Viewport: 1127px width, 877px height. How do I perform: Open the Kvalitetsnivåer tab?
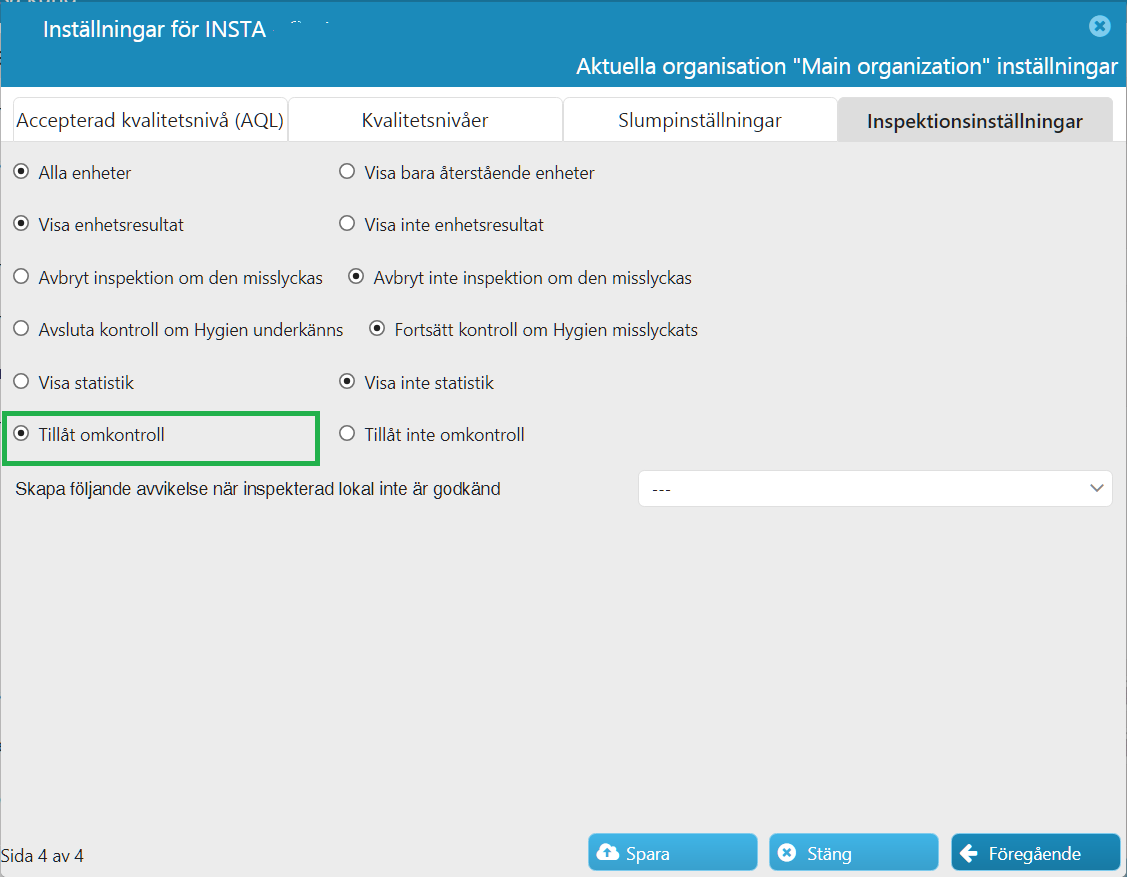pos(425,120)
